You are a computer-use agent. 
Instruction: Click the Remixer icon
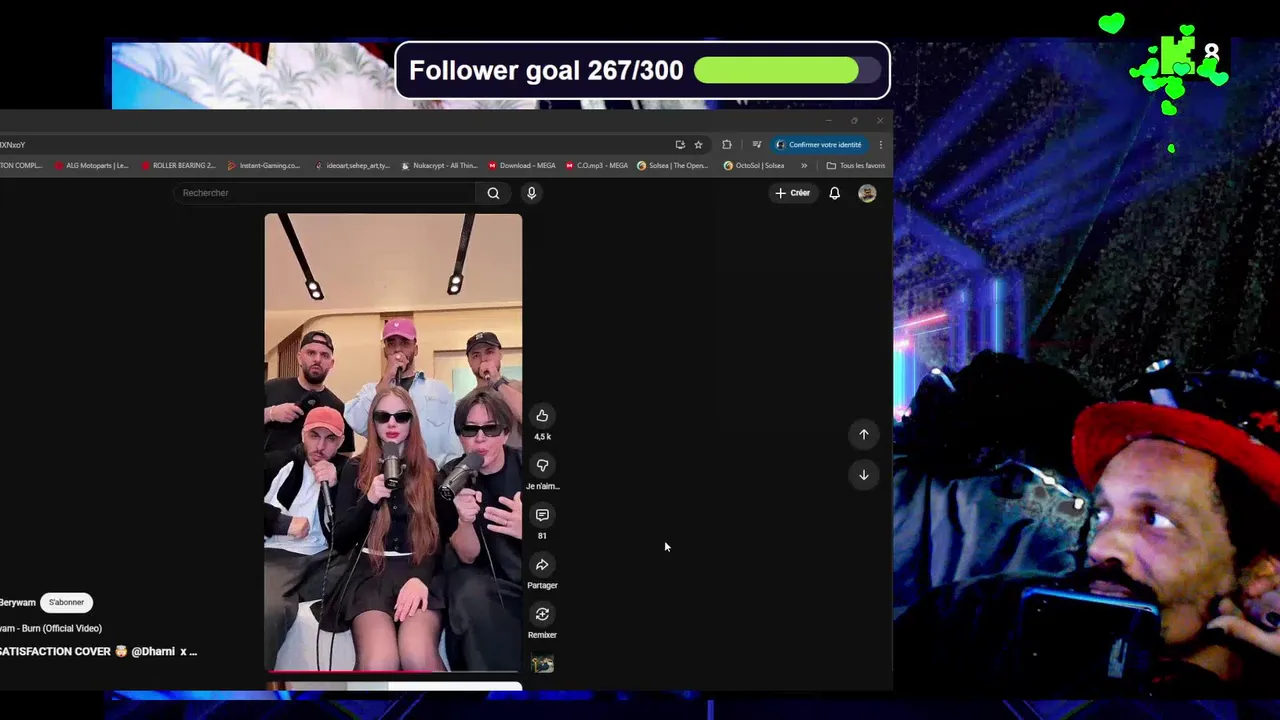pos(542,614)
